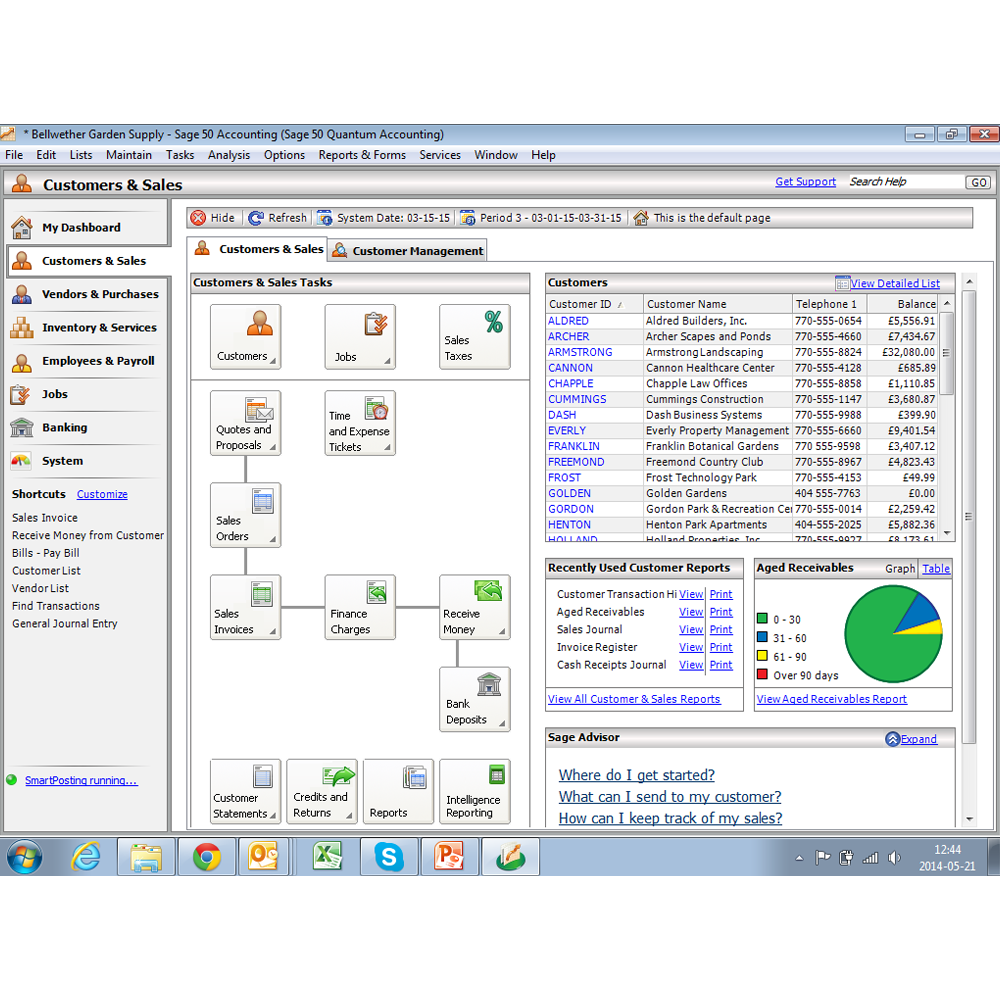Open Vendors & Purchases navigation item
This screenshot has height=1000, width=1000.
click(87, 294)
